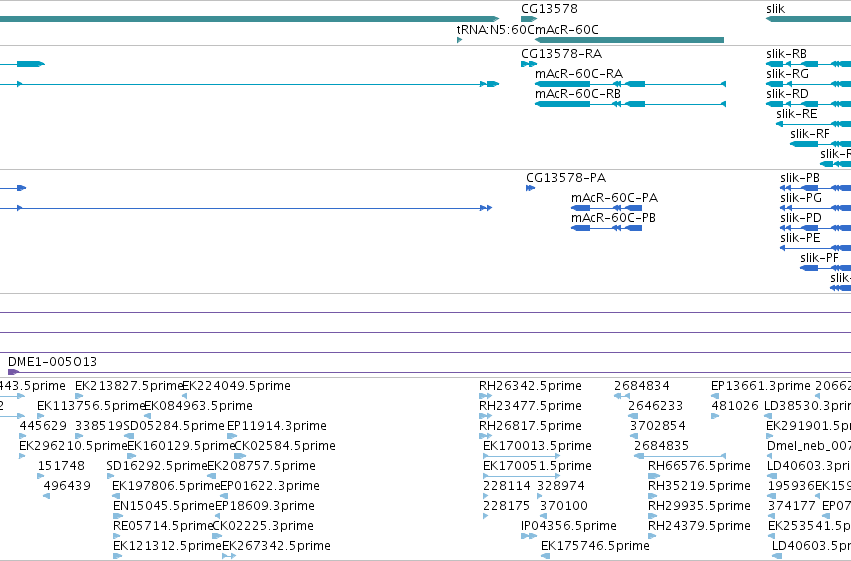Open EST EK213827.5prime
The image size is (851, 561).
[x=129, y=386]
